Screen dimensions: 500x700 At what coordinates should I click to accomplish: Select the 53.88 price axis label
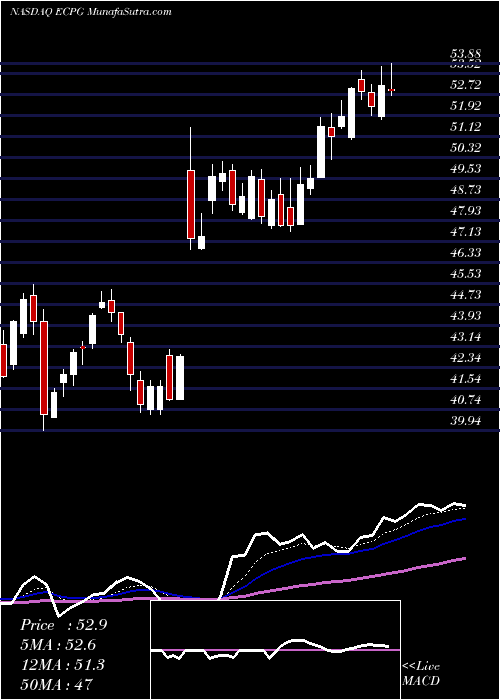pyautogui.click(x=466, y=55)
